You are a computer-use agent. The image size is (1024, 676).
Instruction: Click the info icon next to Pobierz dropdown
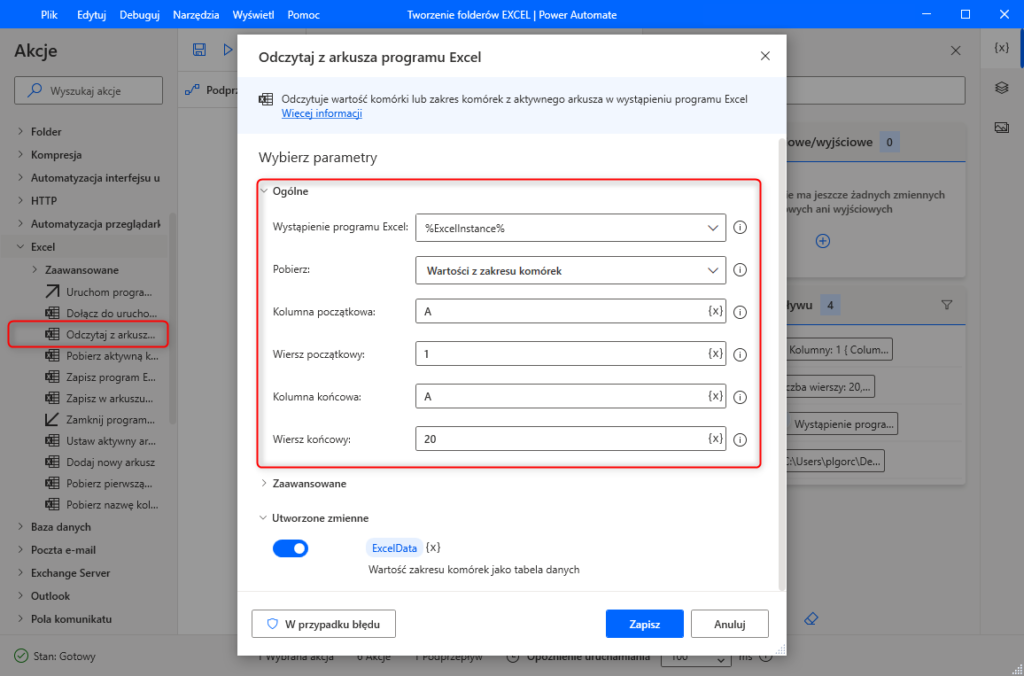click(x=740, y=270)
